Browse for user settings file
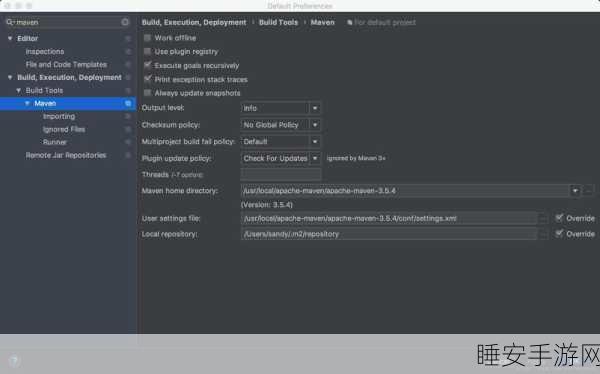 click(543, 219)
